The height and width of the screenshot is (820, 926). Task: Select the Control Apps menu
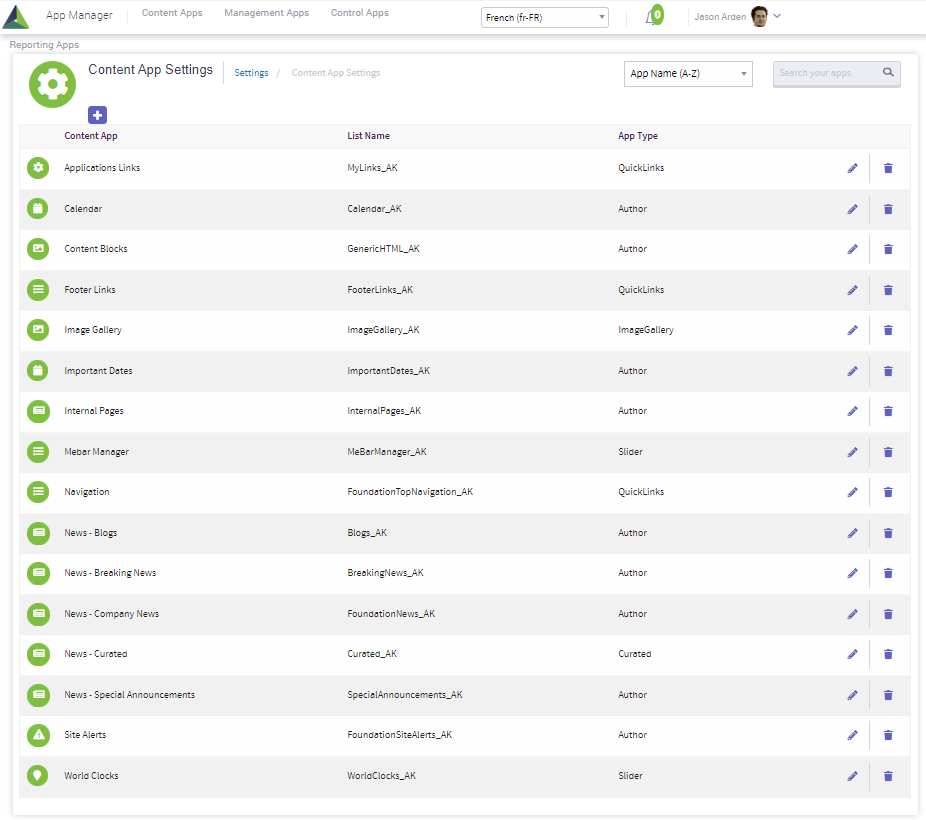tap(359, 14)
